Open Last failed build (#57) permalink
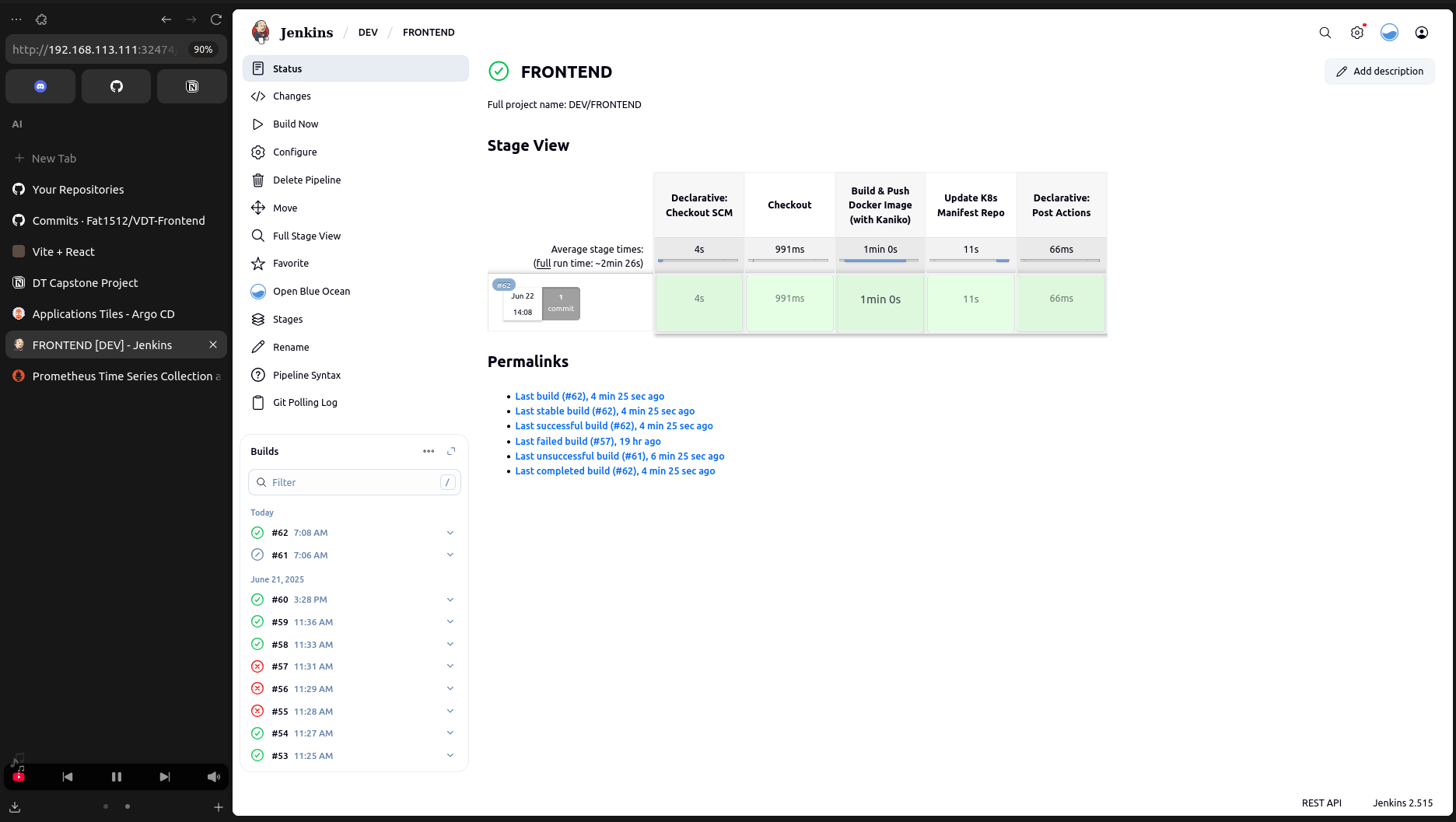This screenshot has height=822, width=1456. click(588, 442)
